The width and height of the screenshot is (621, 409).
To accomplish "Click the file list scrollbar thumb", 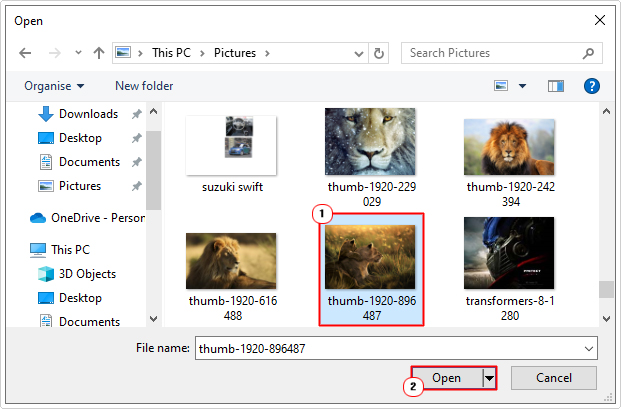I will pyautogui.click(x=606, y=289).
